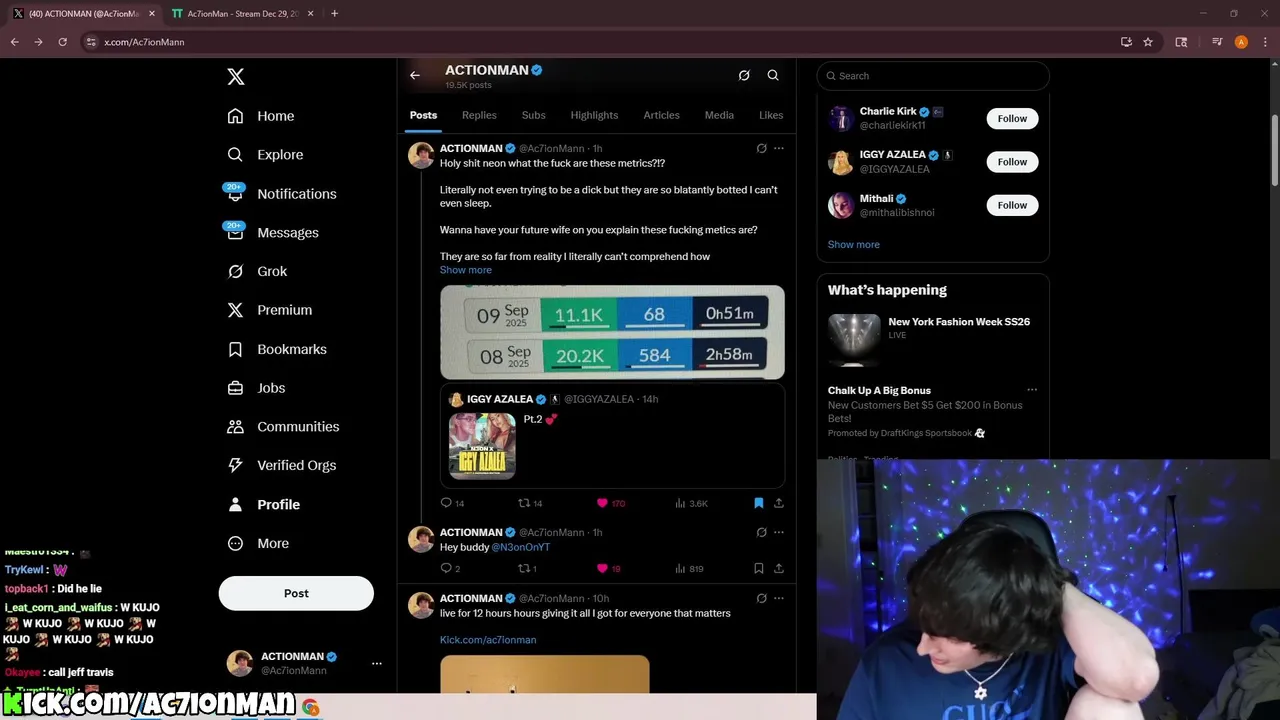1280x720 pixels.
Task: Repost the Hey buddy post
Action: (527, 568)
